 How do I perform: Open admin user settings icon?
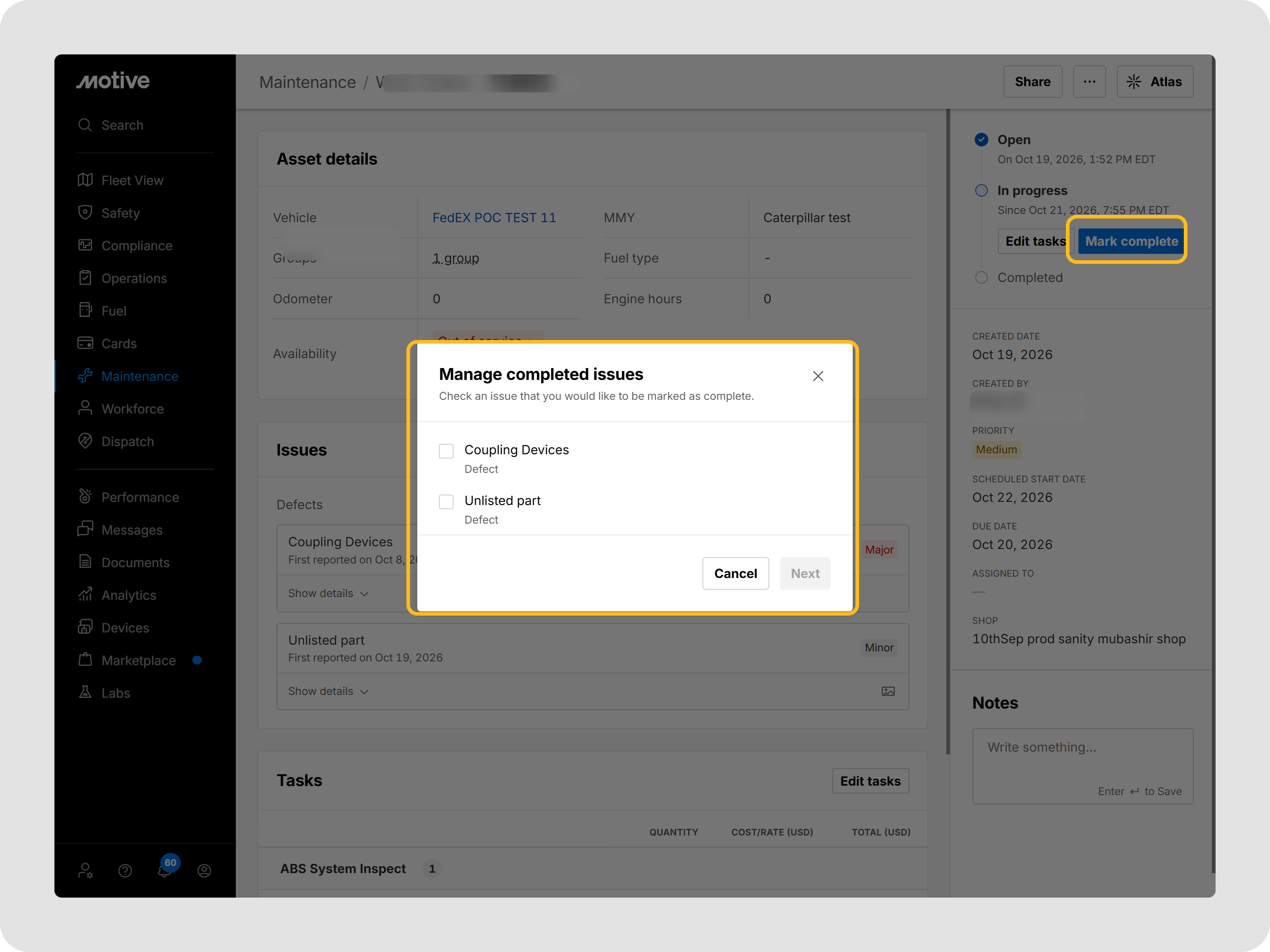click(86, 870)
